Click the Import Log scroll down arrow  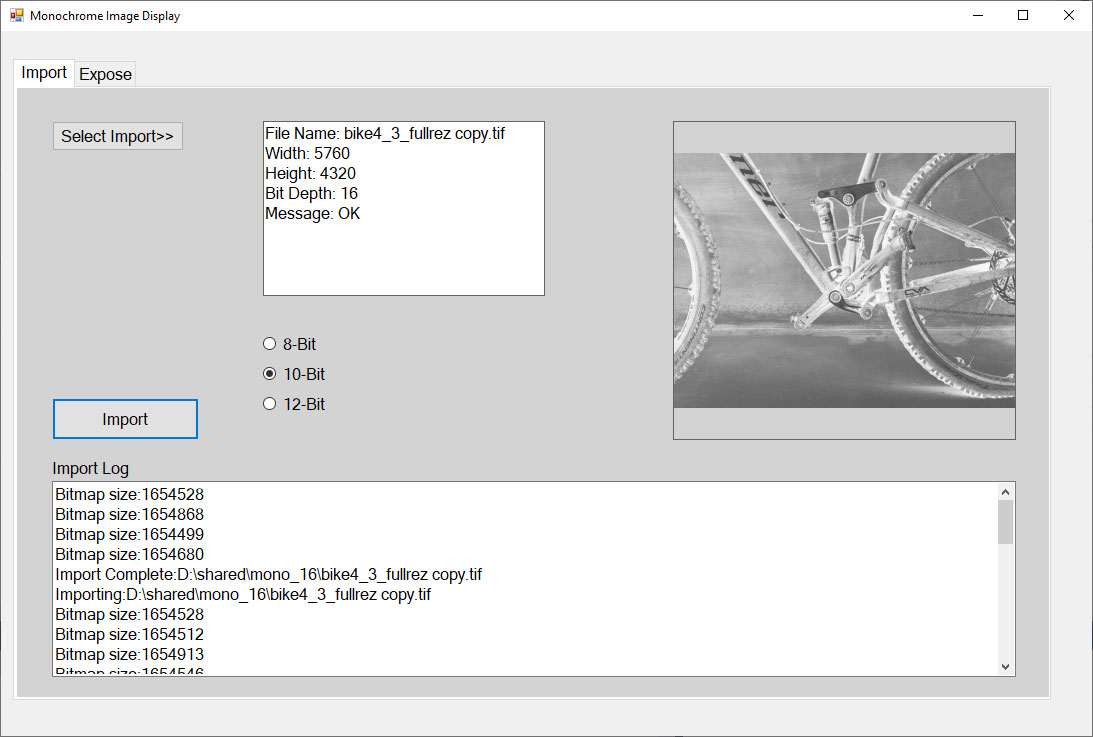(1006, 667)
